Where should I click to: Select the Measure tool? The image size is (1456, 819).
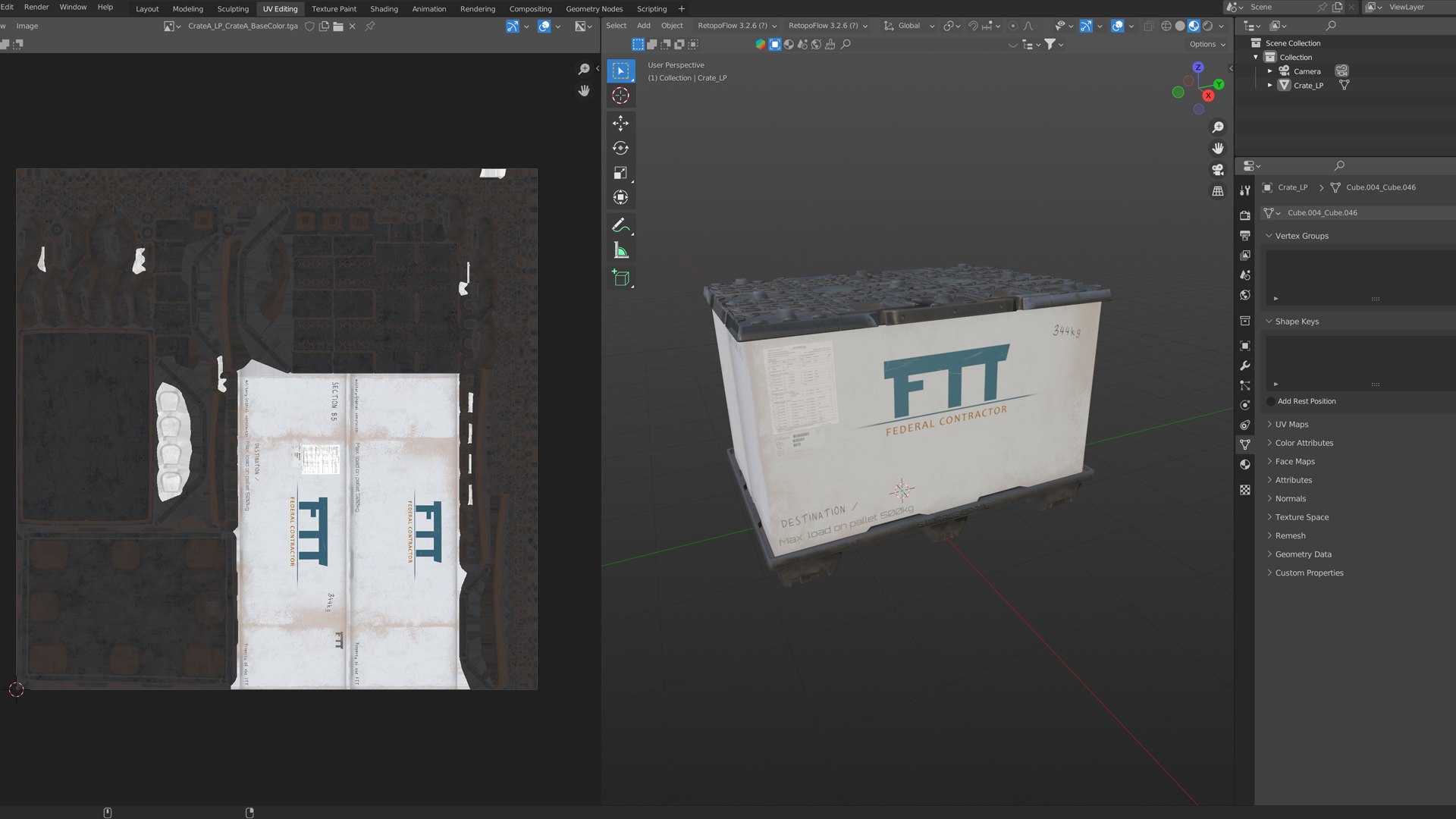pyautogui.click(x=620, y=251)
